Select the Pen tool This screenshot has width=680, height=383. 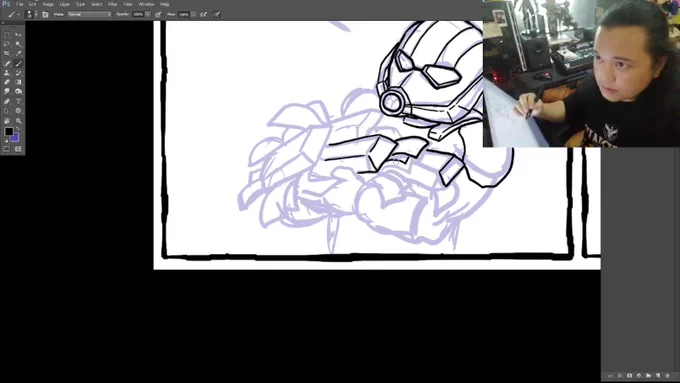[7, 101]
